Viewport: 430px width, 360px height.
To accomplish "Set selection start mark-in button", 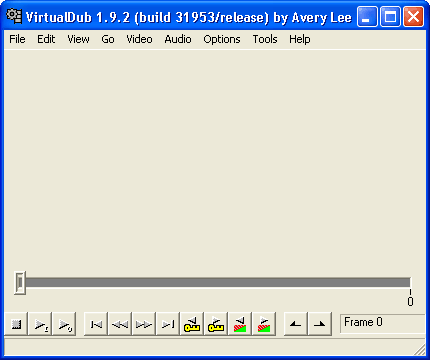I will [x=296, y=324].
